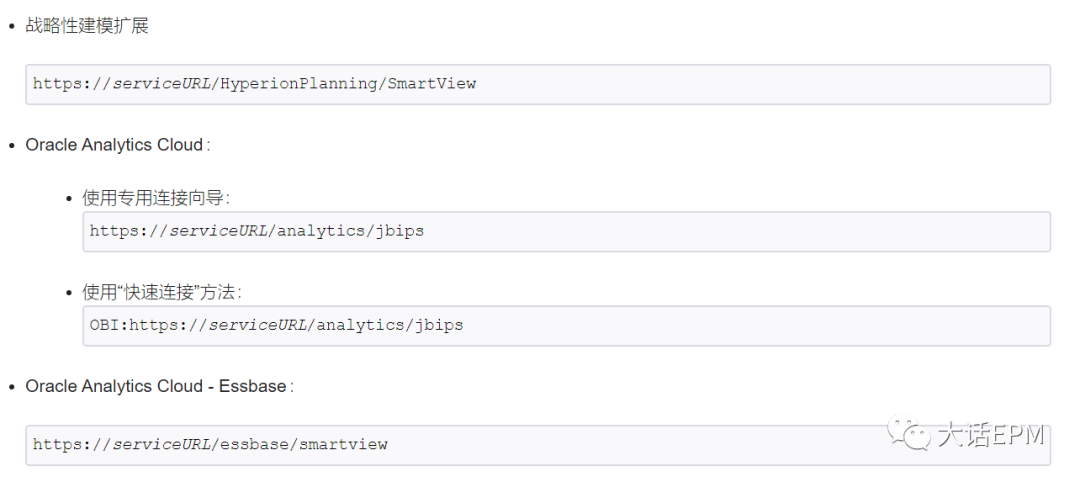Click the Oracle Analytics Cloud - Essbase heading
1080x482 pixels.
[x=155, y=386]
